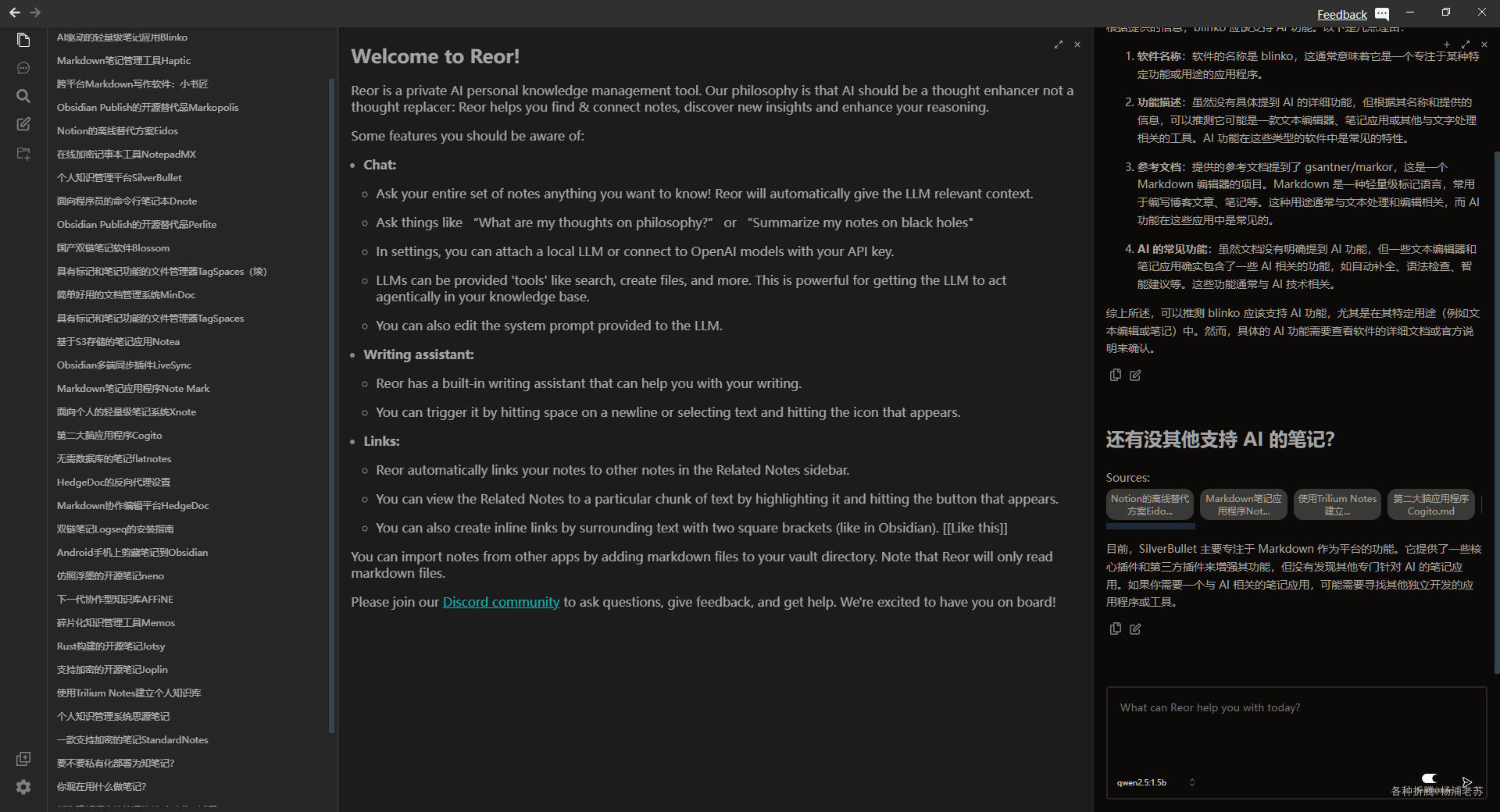Open the Chat view via speech-bubble icon
The width and height of the screenshot is (1500, 812).
23,68
